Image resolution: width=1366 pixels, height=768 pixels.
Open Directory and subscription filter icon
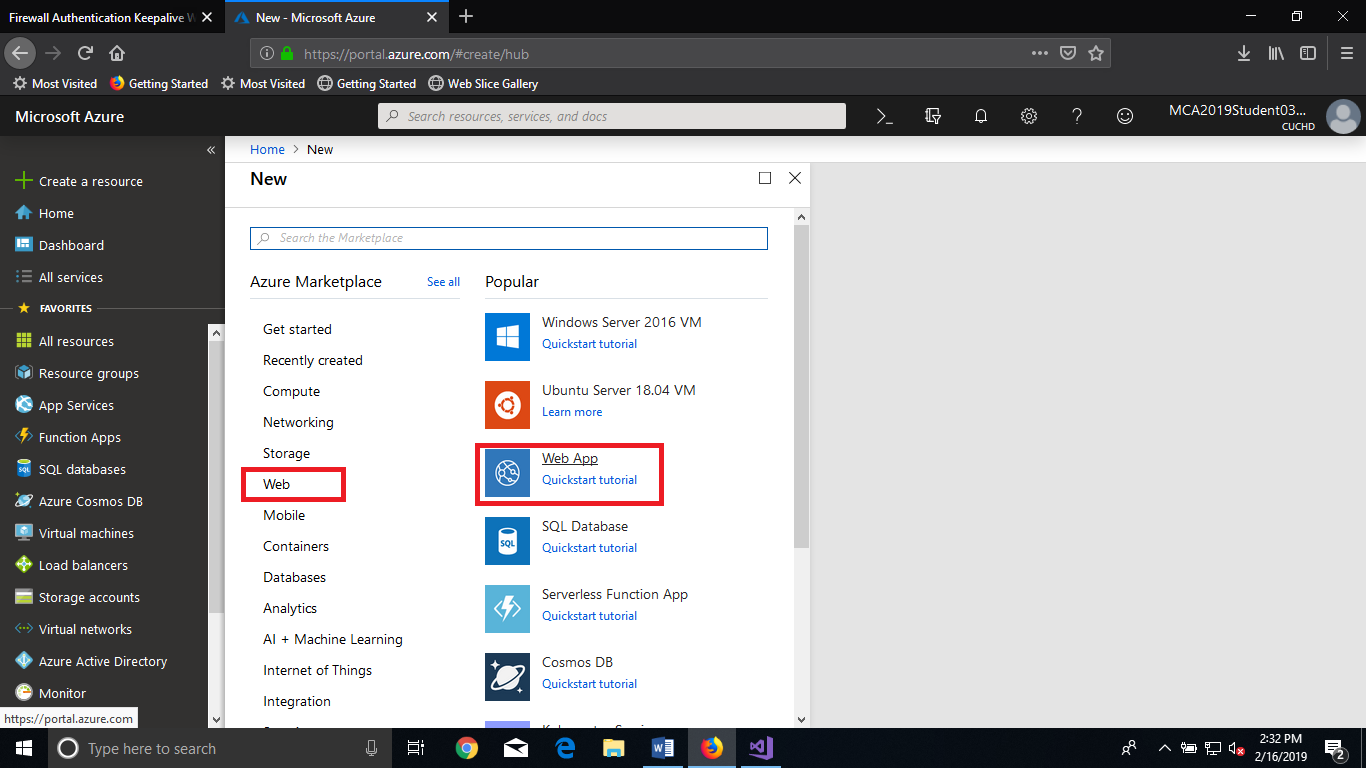pos(933,116)
